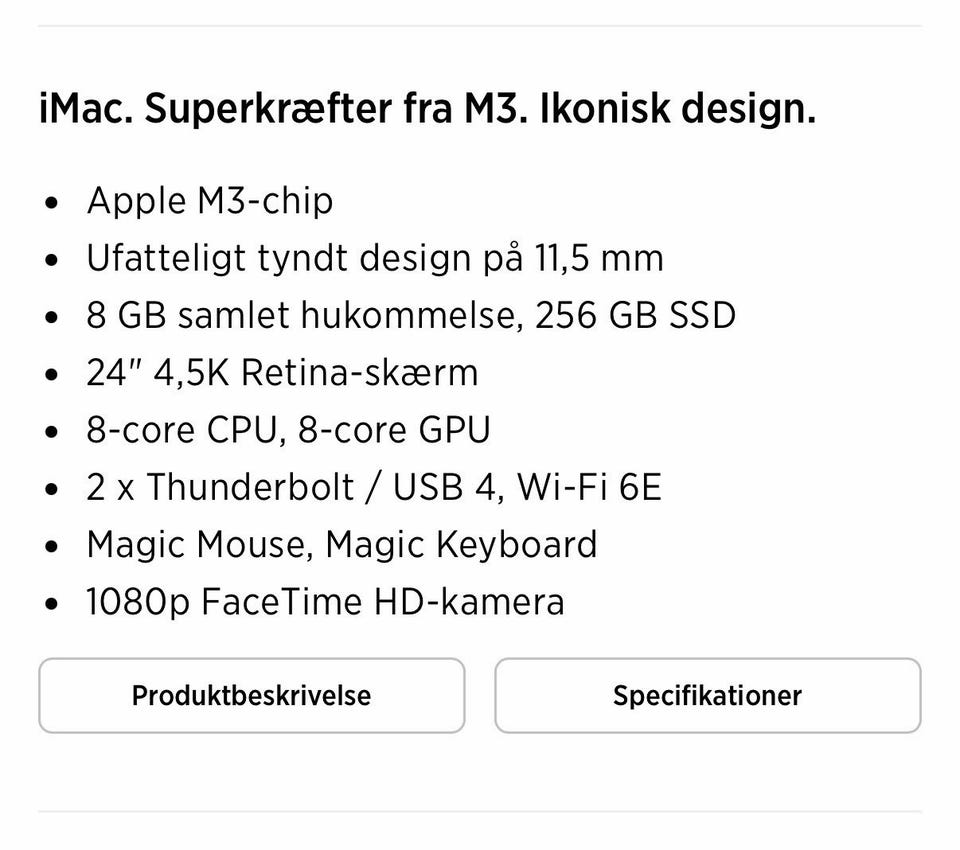This screenshot has height=850, width=960.
Task: Click the bullet beside 24″ 4,5K Retina-skærm
Action: tap(53, 375)
